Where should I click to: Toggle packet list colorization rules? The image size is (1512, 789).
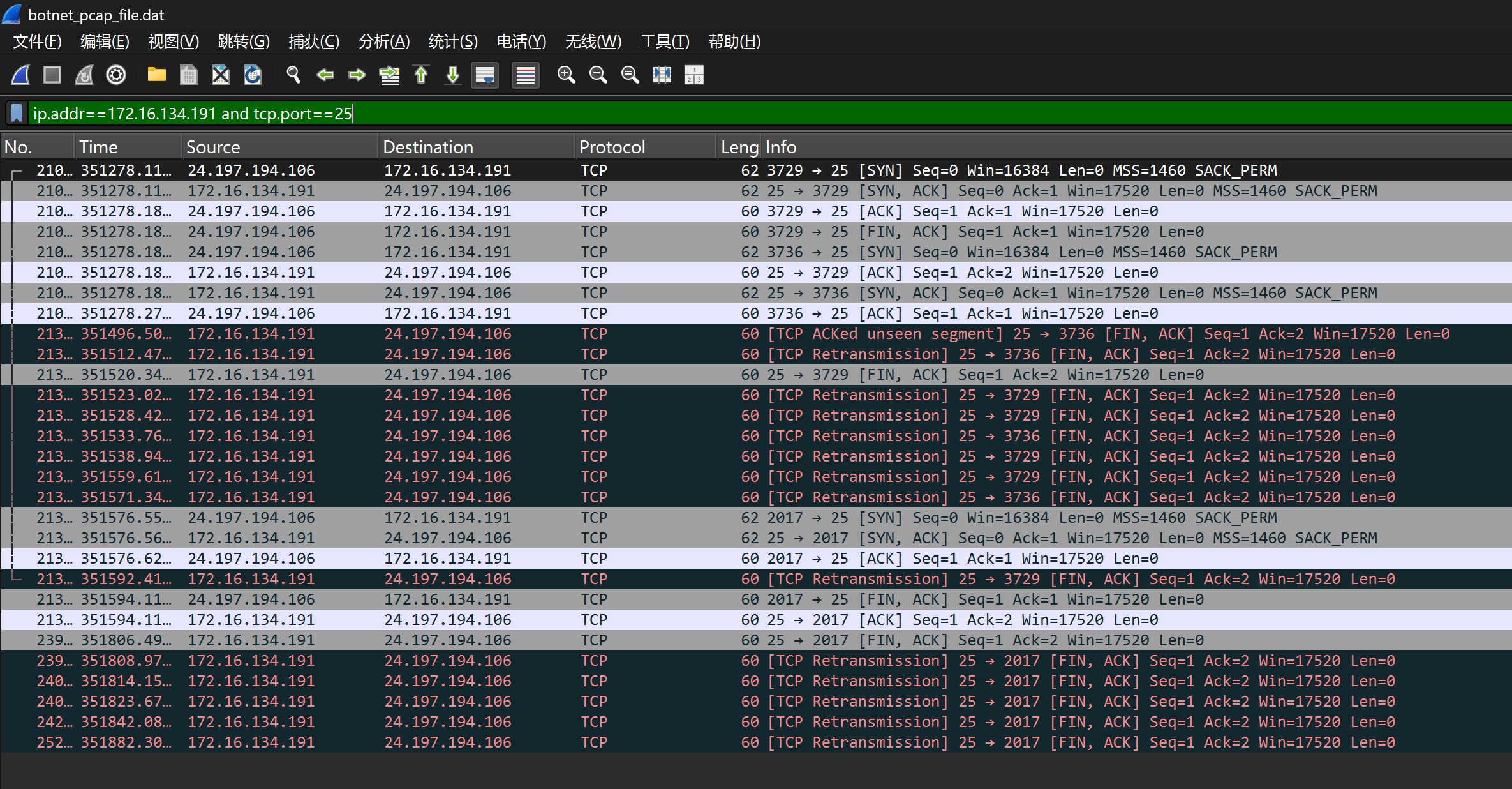click(525, 75)
